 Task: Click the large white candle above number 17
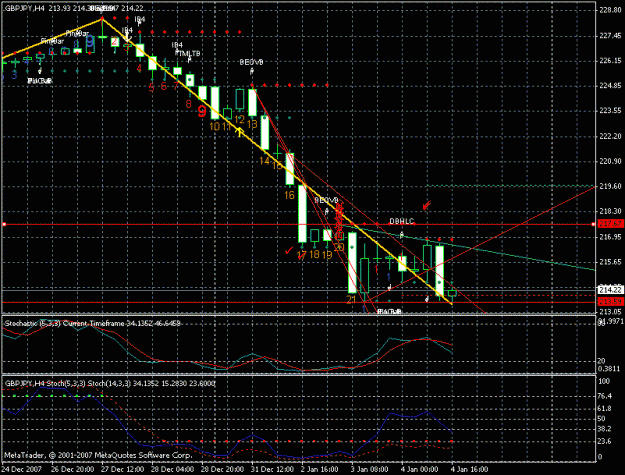303,214
